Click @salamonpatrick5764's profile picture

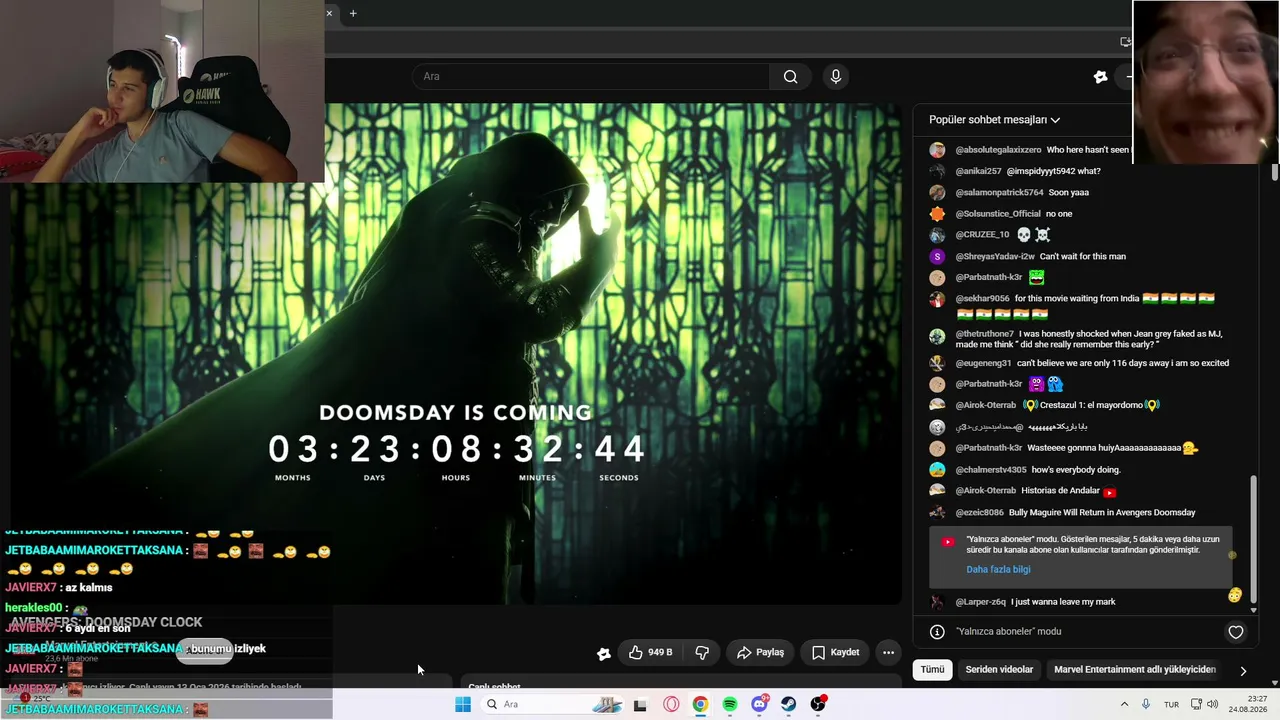pyautogui.click(x=937, y=192)
